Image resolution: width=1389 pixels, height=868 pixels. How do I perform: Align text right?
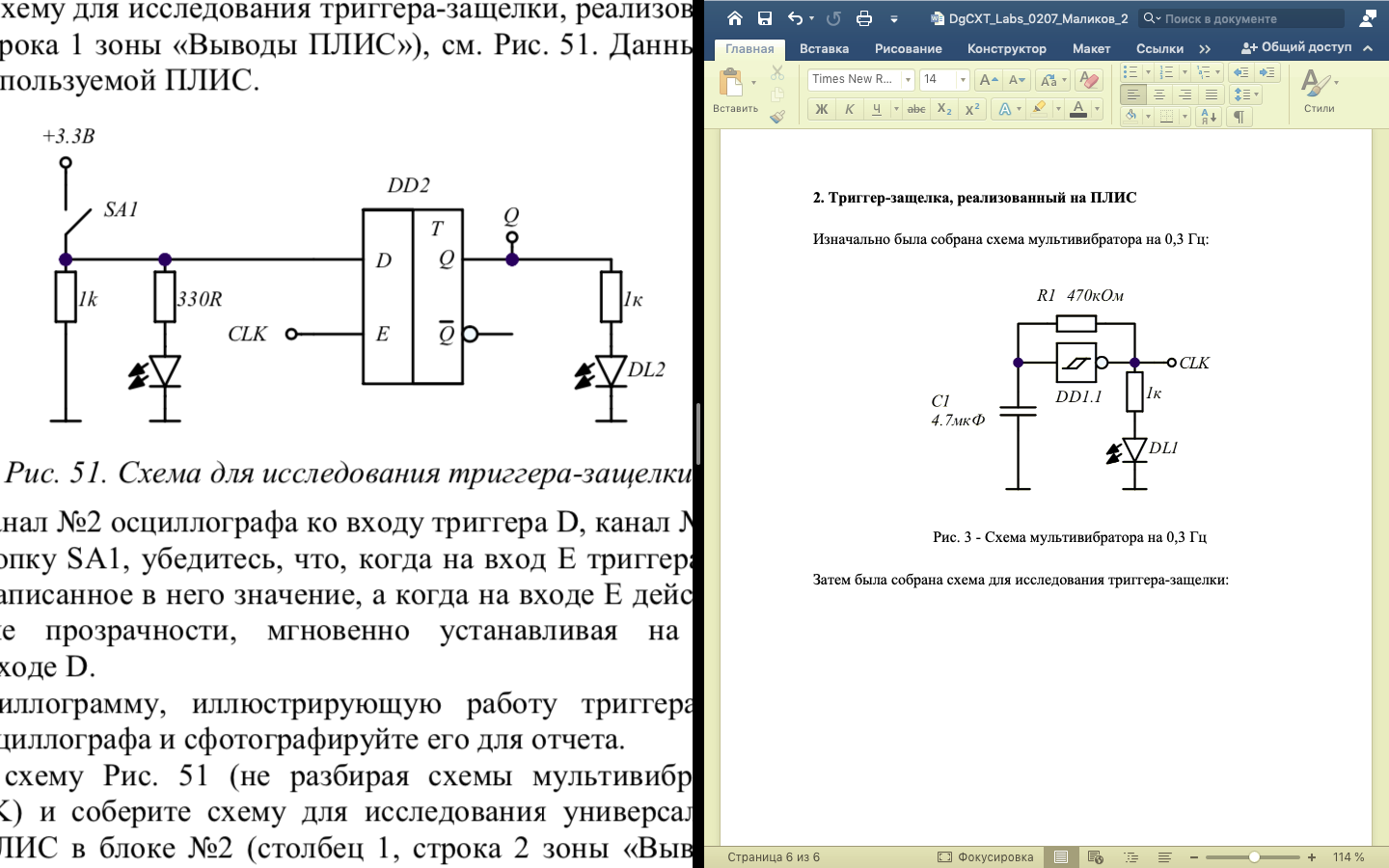pyautogui.click(x=1185, y=95)
